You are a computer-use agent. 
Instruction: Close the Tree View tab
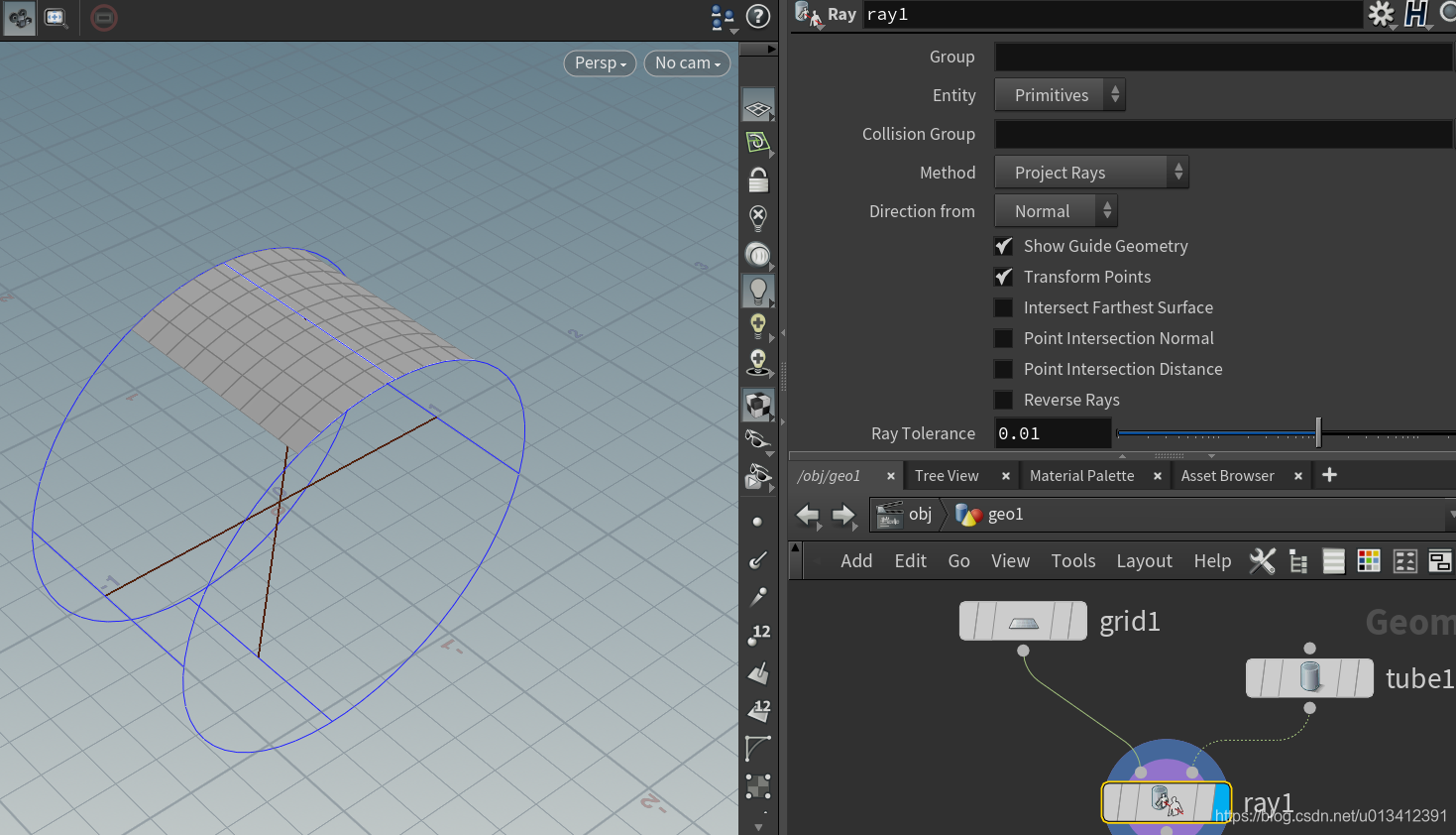click(1005, 476)
